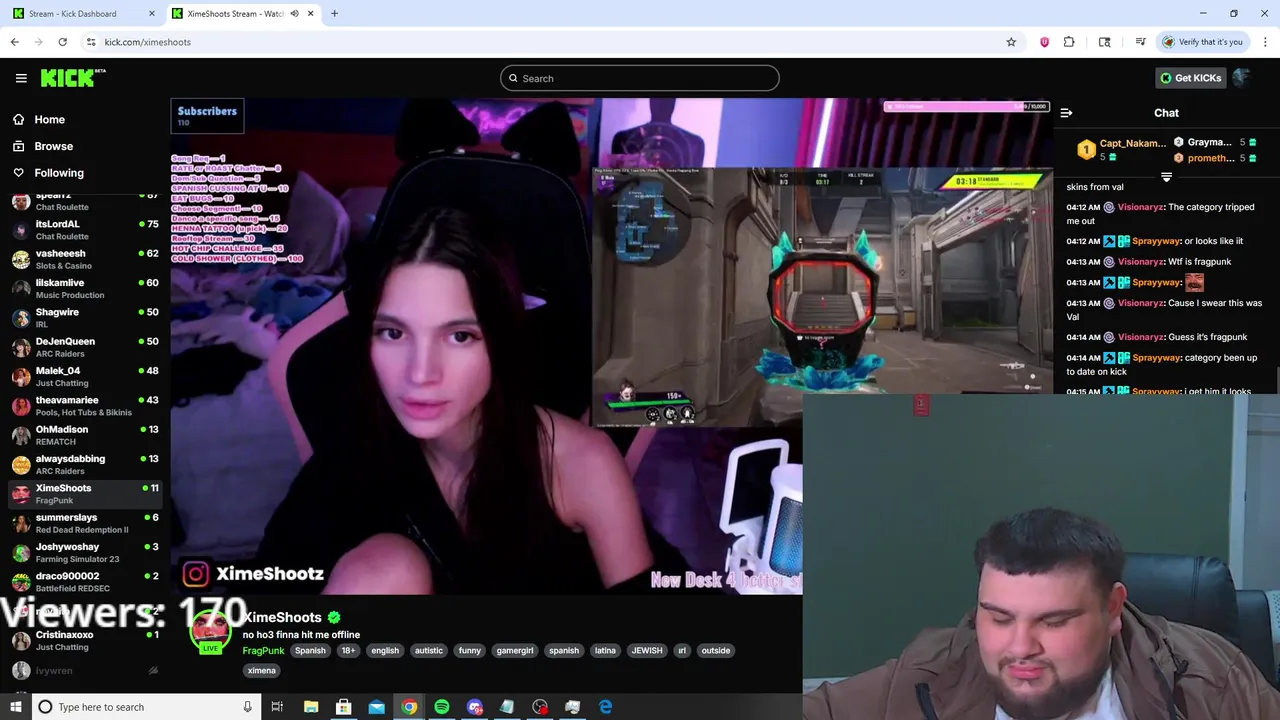Open the FragPunk category link
This screenshot has height=720, width=1280.
pos(263,650)
